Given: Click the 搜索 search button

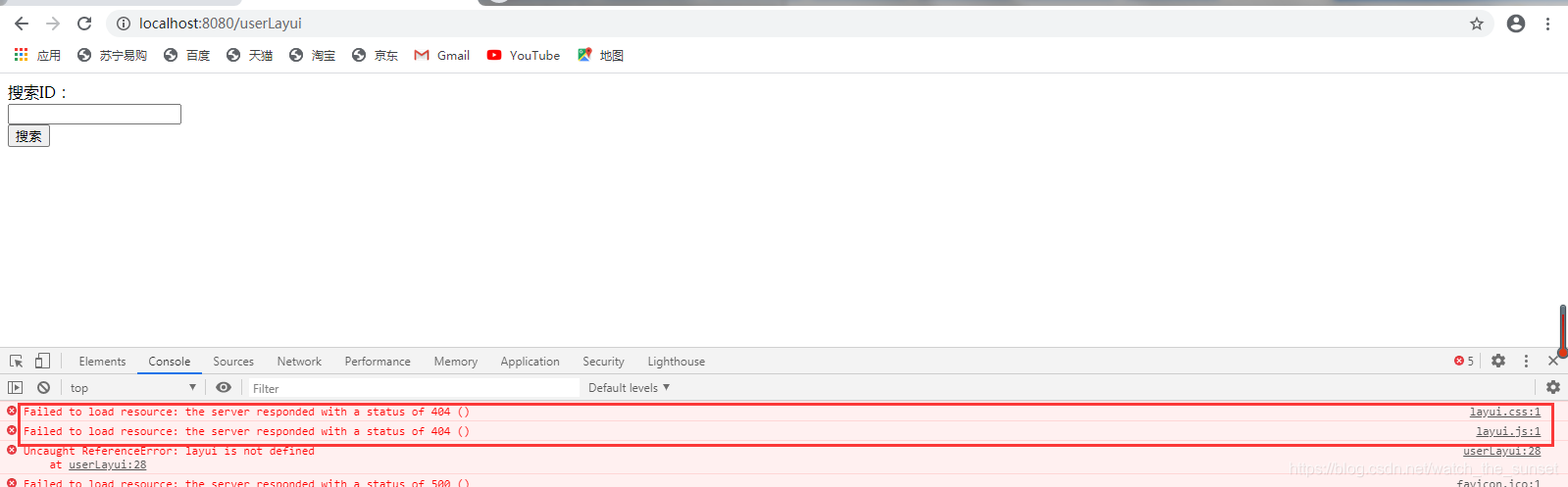Looking at the screenshot, I should pos(28,136).
